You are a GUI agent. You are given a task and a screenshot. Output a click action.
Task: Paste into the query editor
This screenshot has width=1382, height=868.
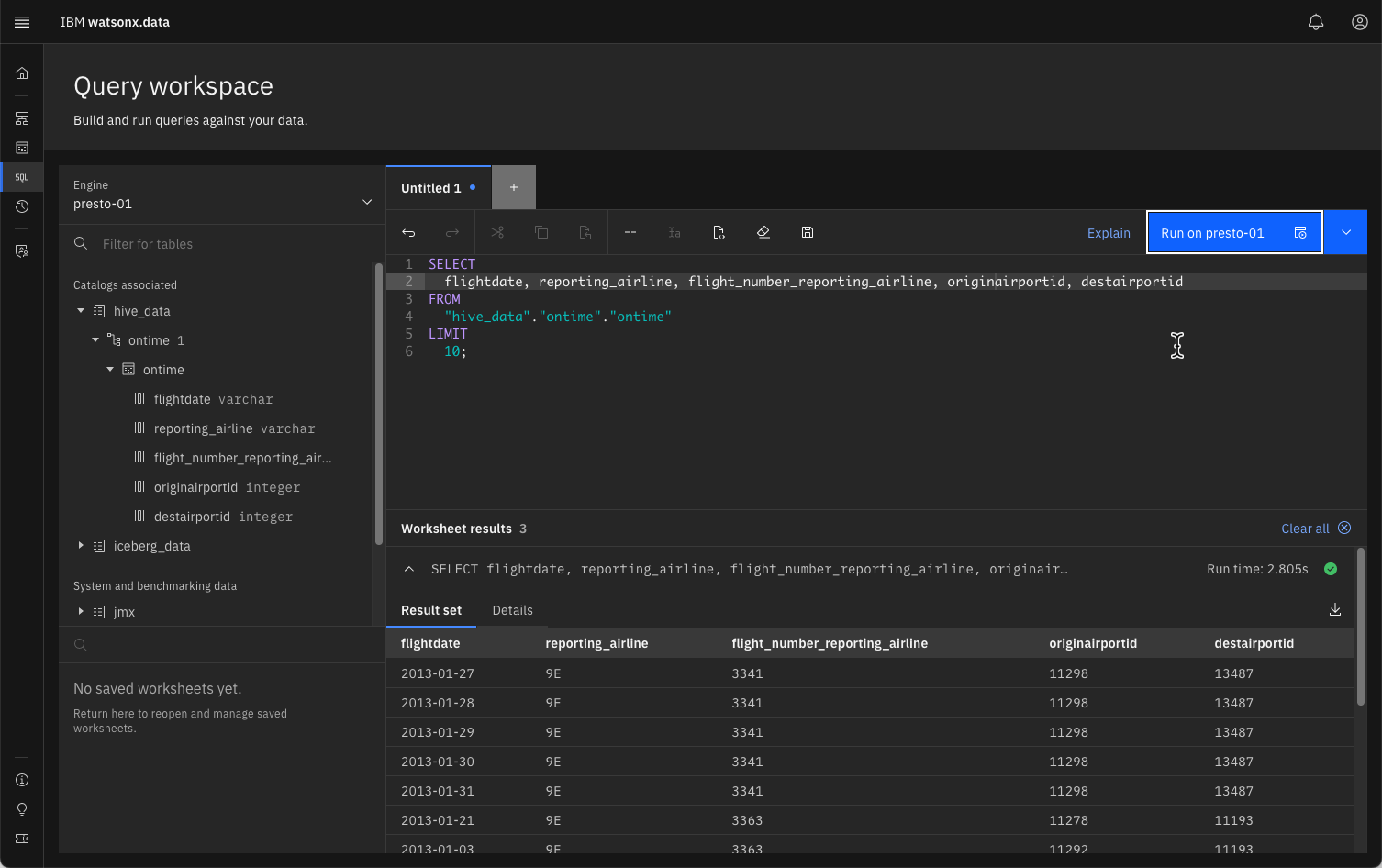[585, 232]
